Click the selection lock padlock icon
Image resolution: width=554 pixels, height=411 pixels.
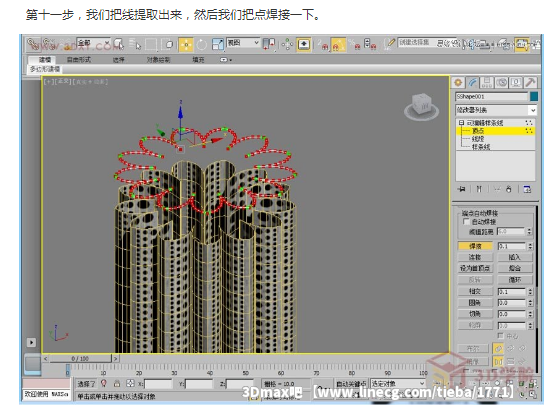click(117, 383)
